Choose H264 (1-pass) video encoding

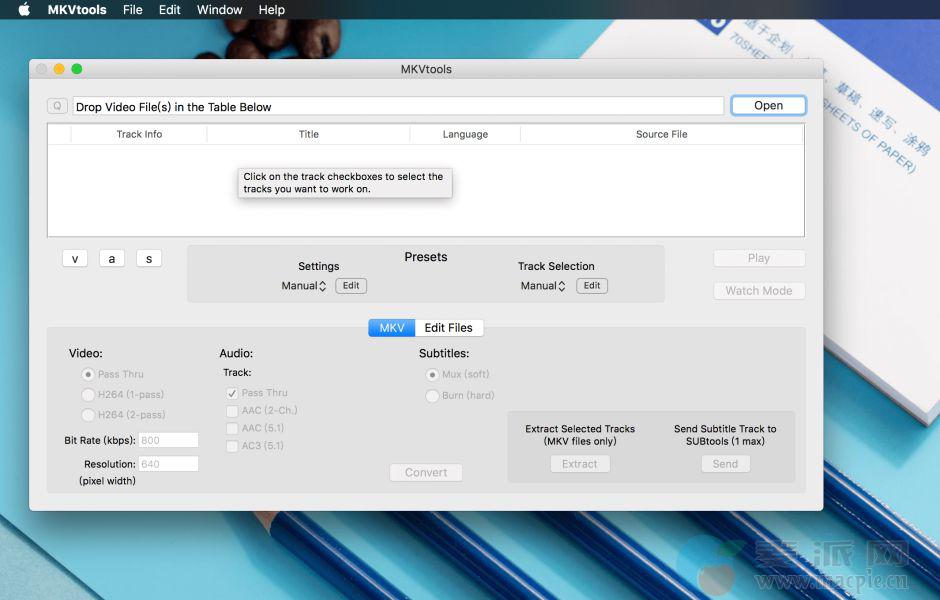coord(88,394)
